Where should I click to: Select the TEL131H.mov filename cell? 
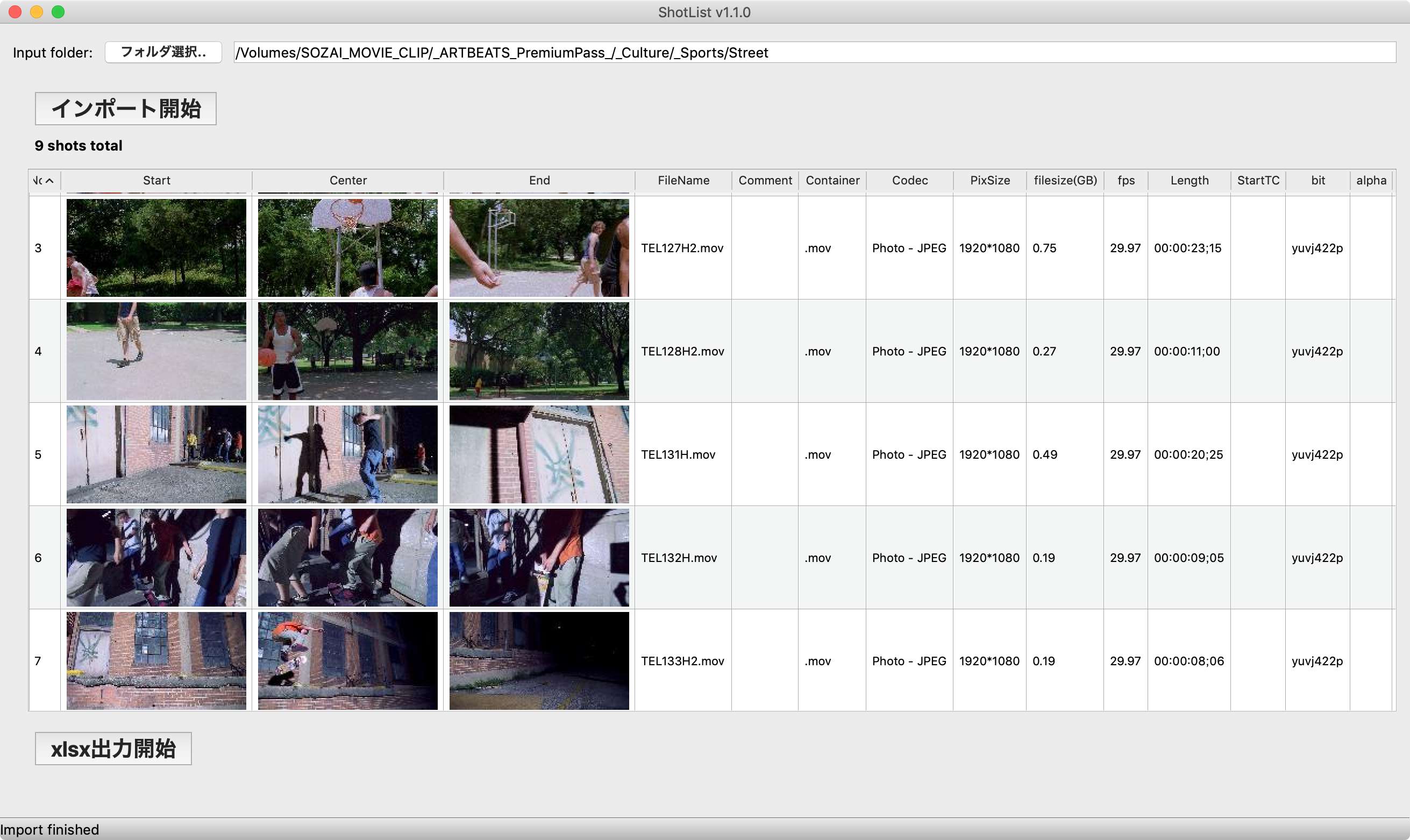(x=678, y=454)
